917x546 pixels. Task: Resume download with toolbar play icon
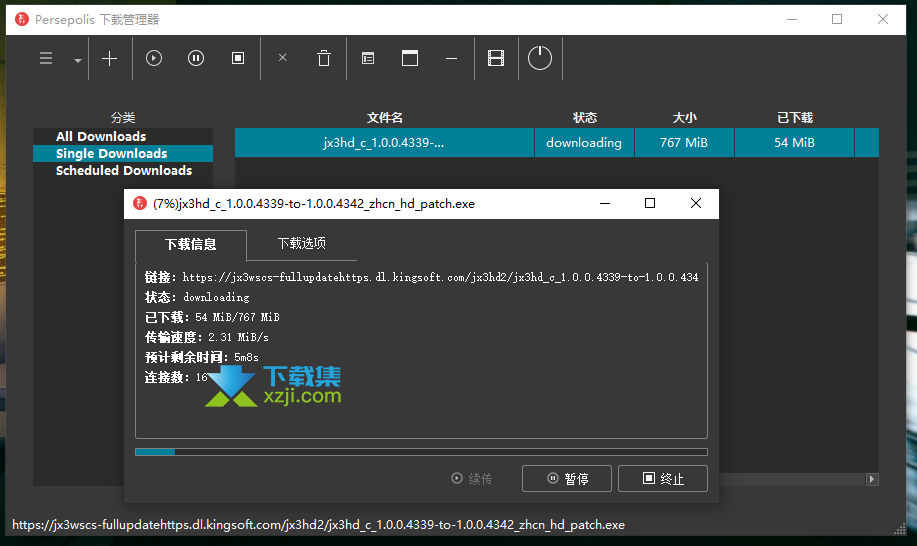[x=154, y=58]
